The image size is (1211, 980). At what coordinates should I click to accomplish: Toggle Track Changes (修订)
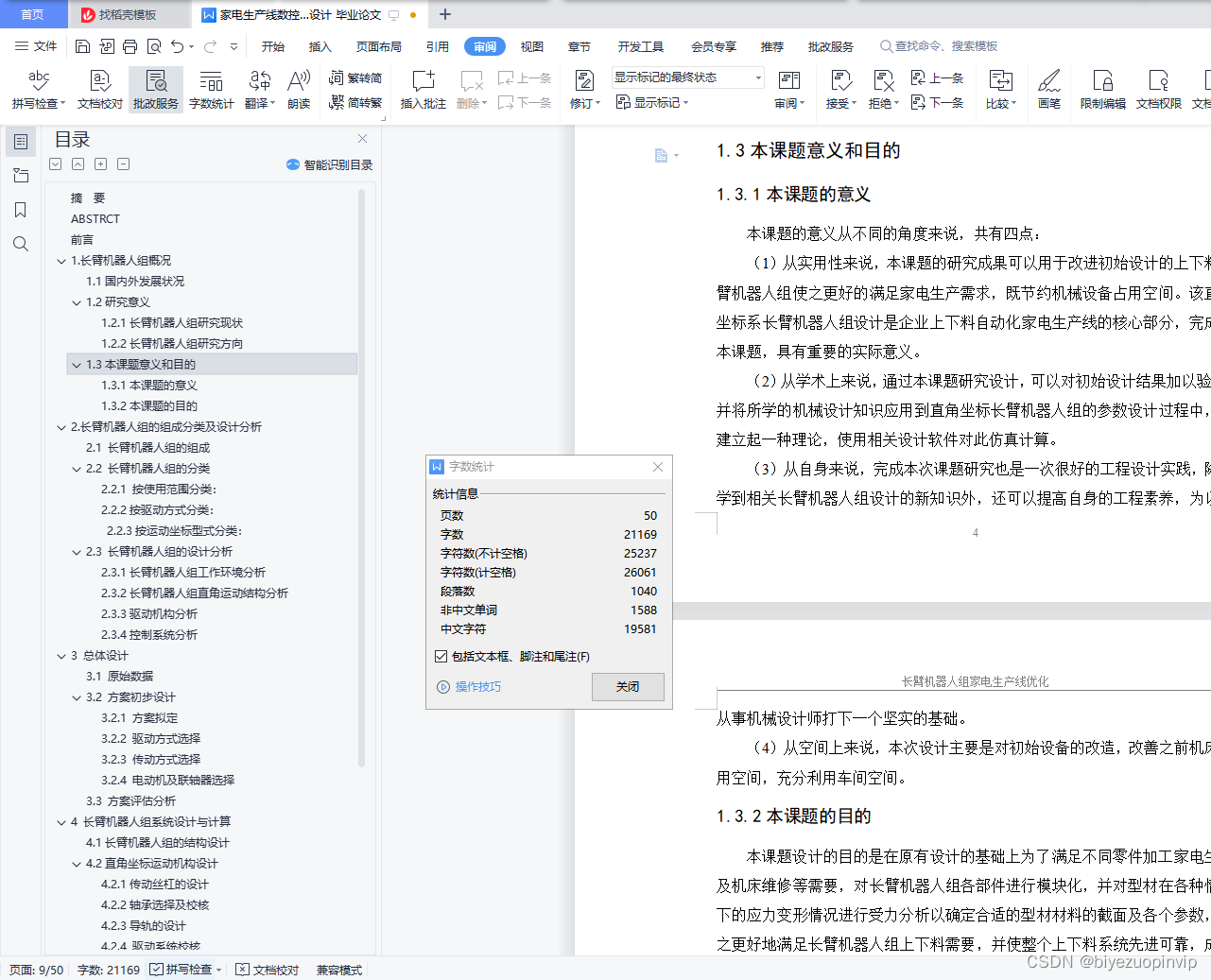click(x=584, y=90)
